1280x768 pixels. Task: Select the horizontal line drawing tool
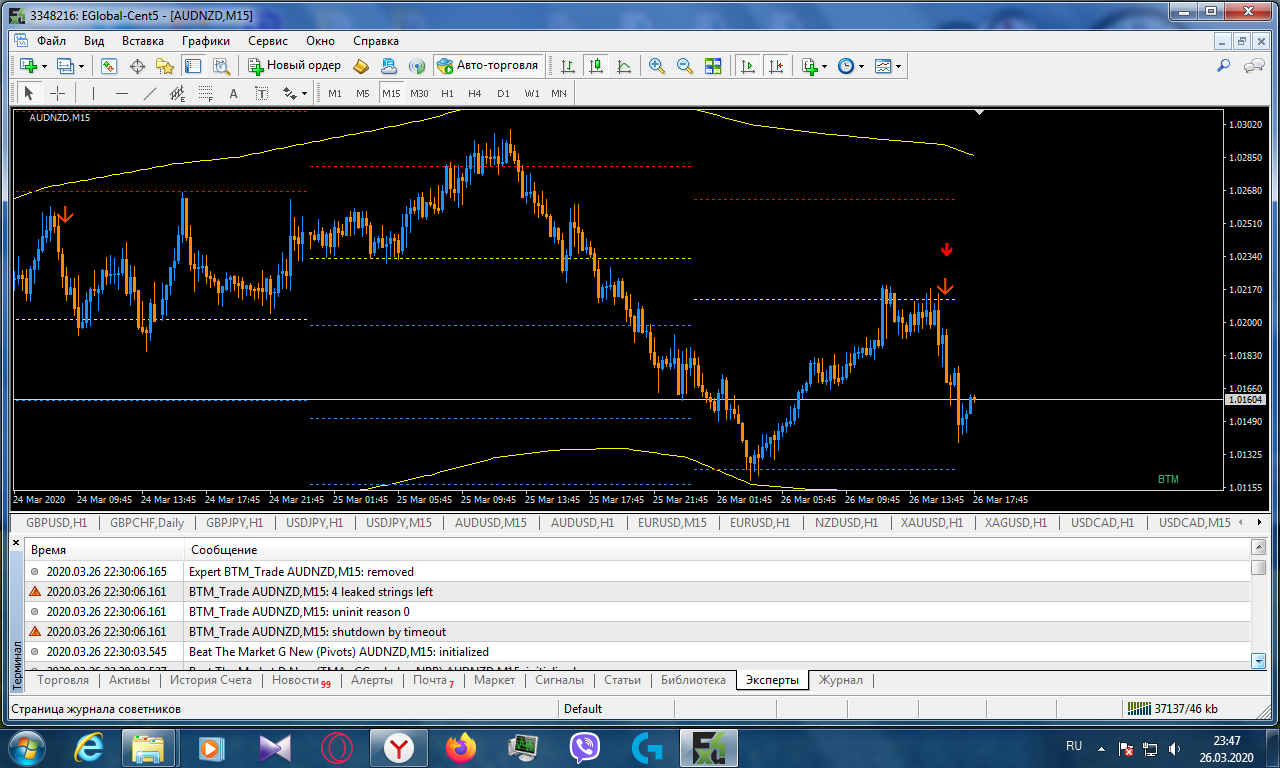[121, 93]
